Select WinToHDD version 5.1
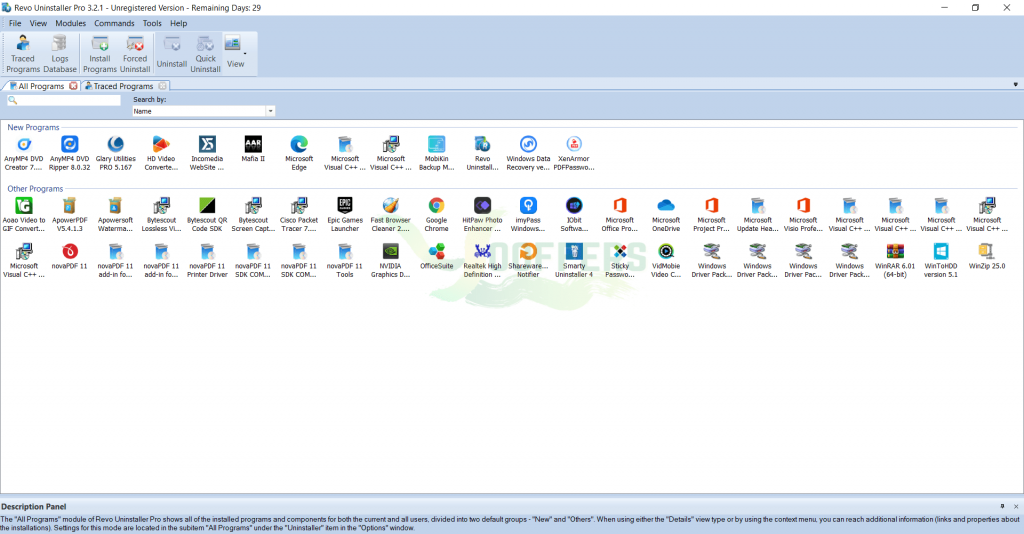Viewport: 1024px width, 534px height. coord(941,260)
